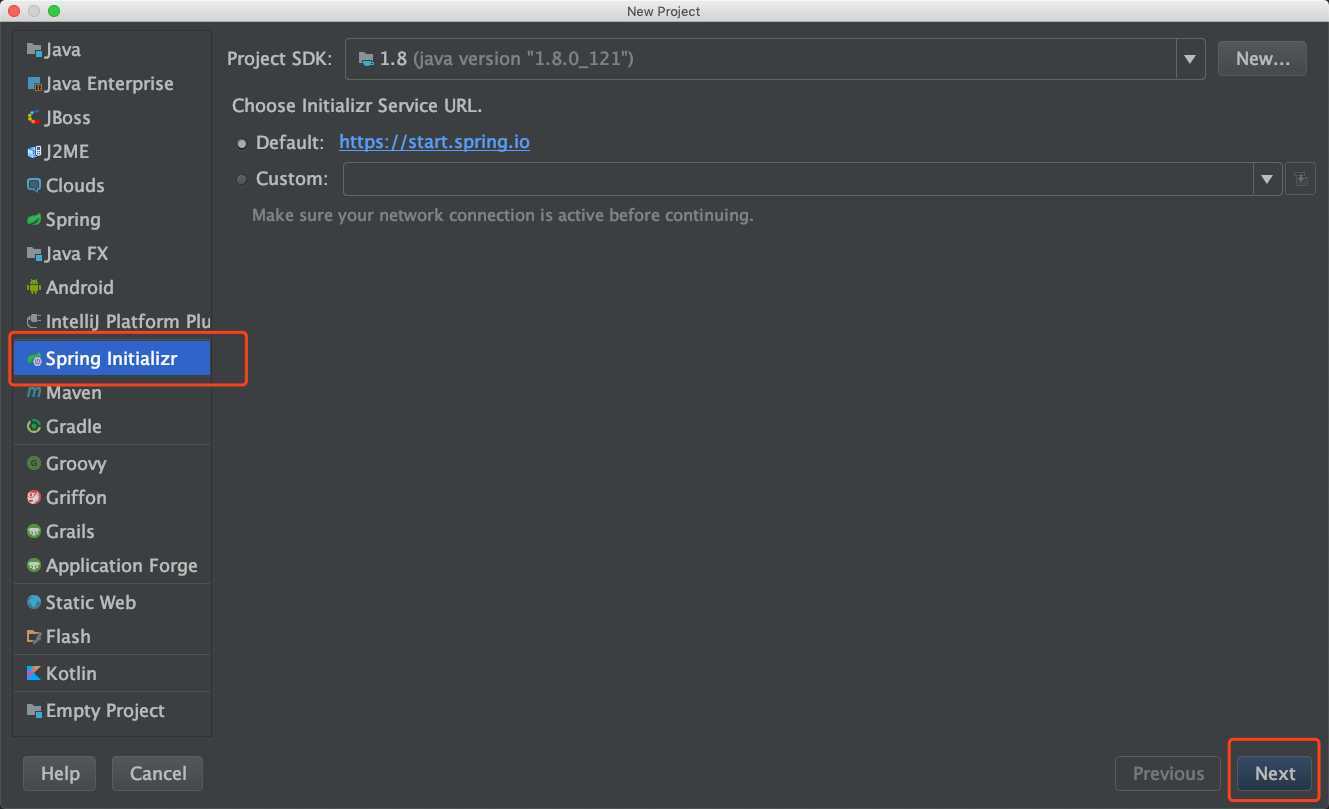Image resolution: width=1329 pixels, height=809 pixels.
Task: Click the Previous button
Action: [x=1168, y=774]
